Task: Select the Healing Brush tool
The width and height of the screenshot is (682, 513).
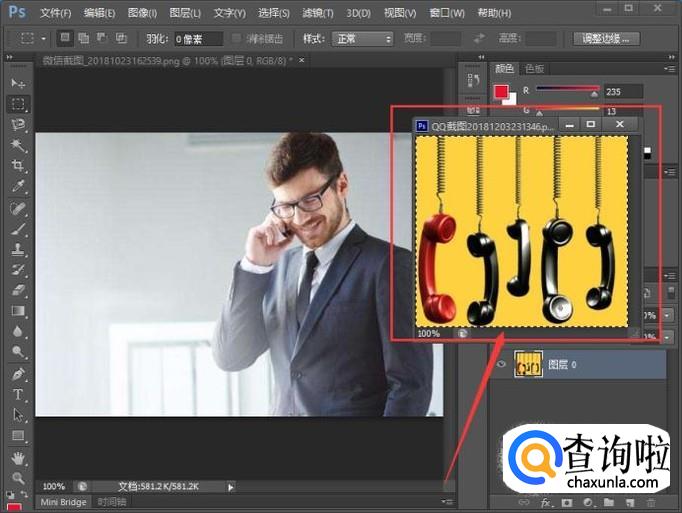Action: click(18, 208)
